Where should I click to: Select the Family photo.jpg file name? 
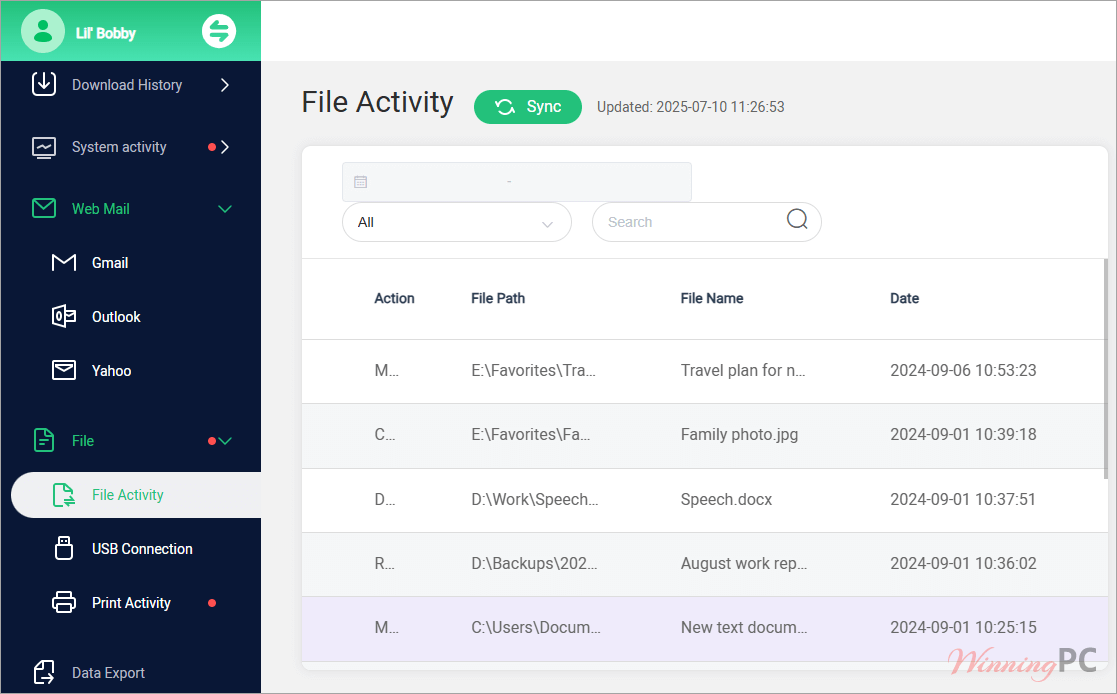point(739,435)
